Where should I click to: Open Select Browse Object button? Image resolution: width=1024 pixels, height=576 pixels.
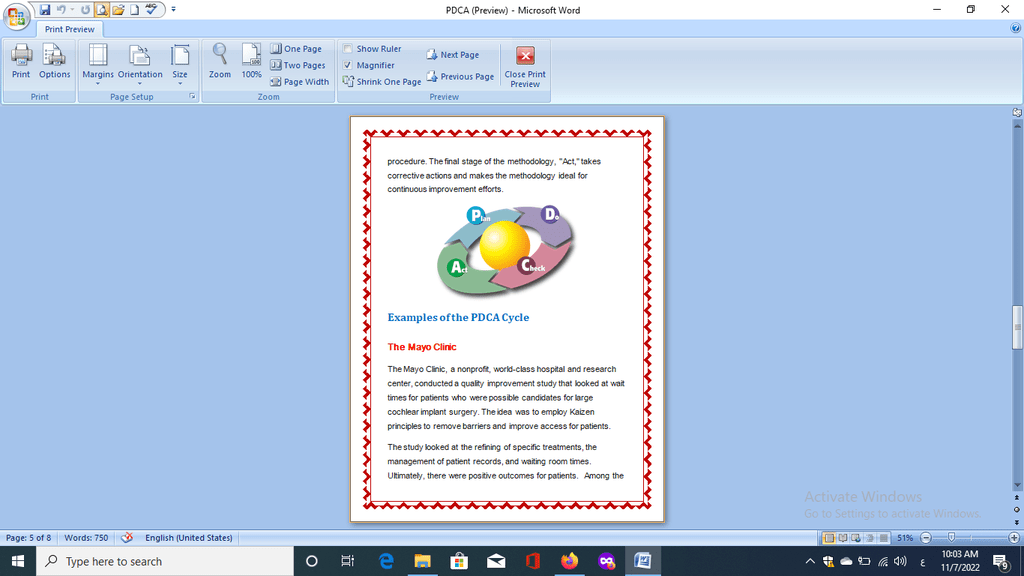[x=1017, y=509]
